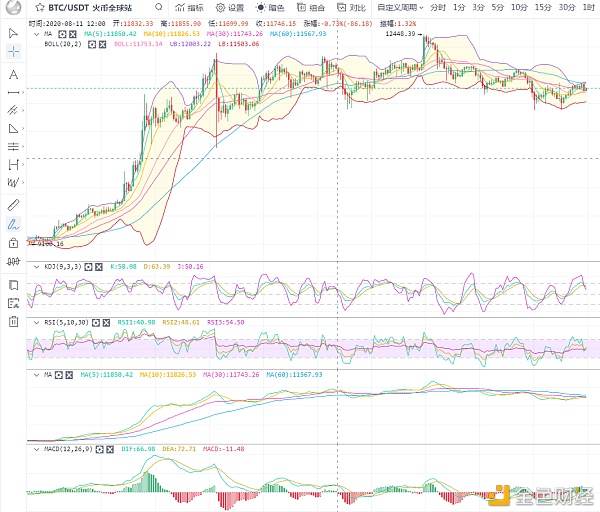The width and height of the screenshot is (600, 512).
Task: Activate the freehand brush tool
Action: 13,224
